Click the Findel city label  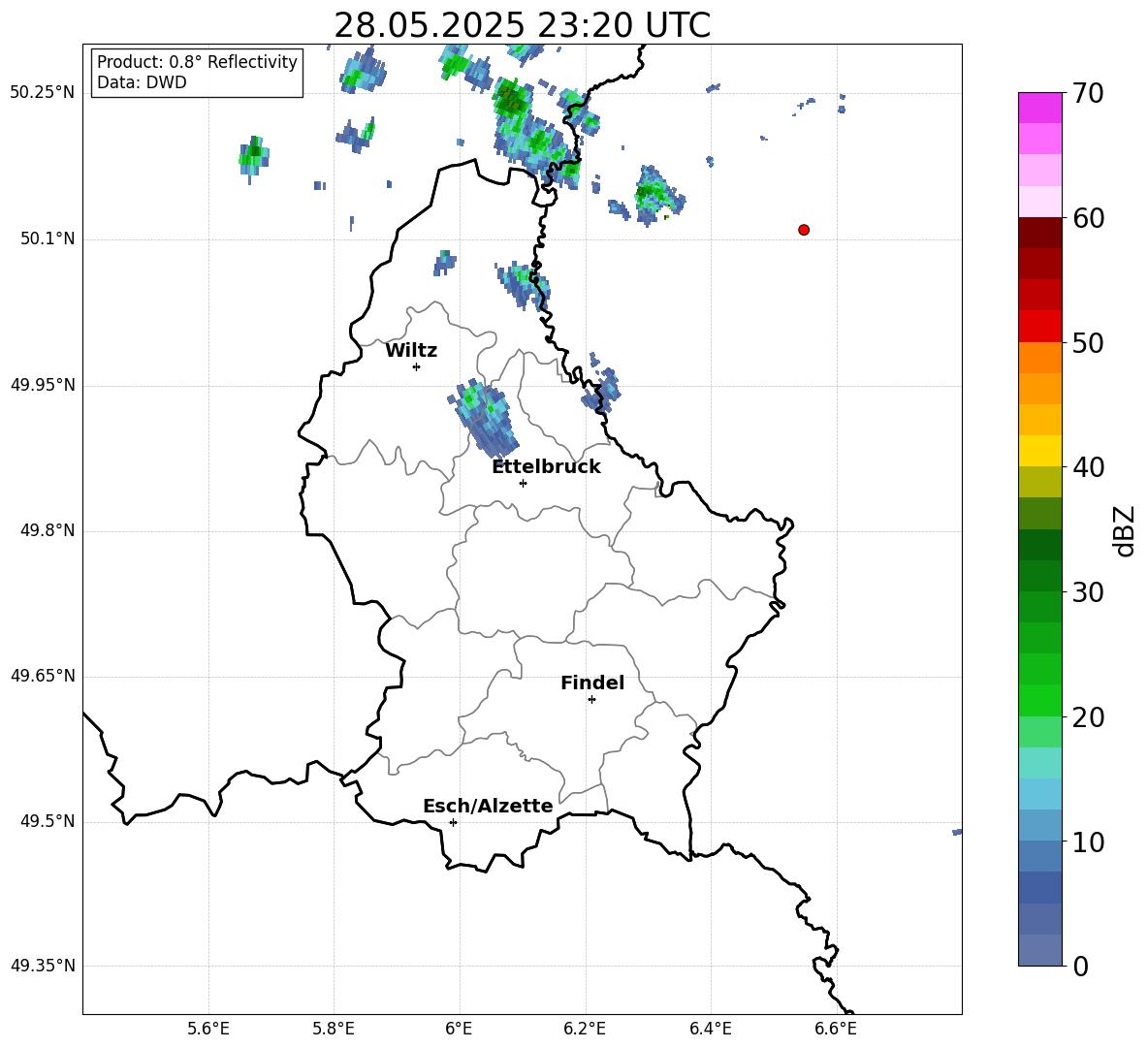592,683
